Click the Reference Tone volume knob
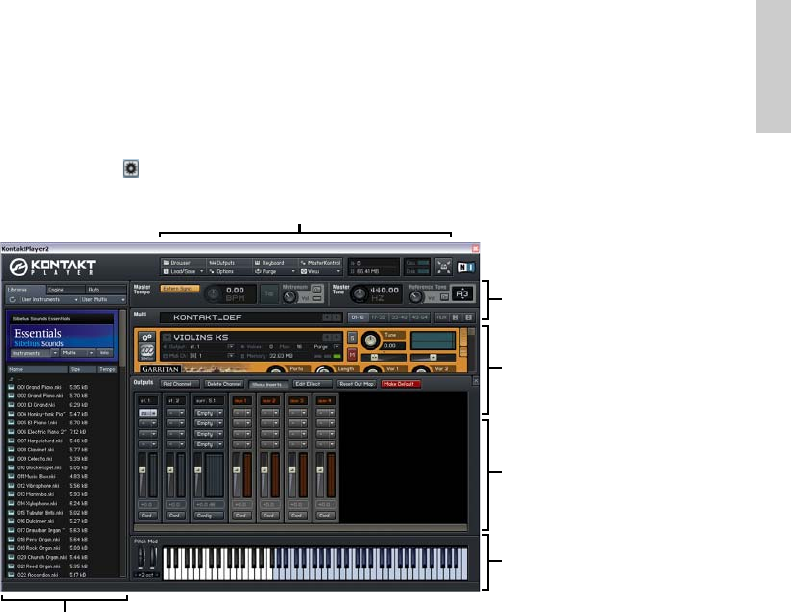791x612 pixels. [415, 297]
